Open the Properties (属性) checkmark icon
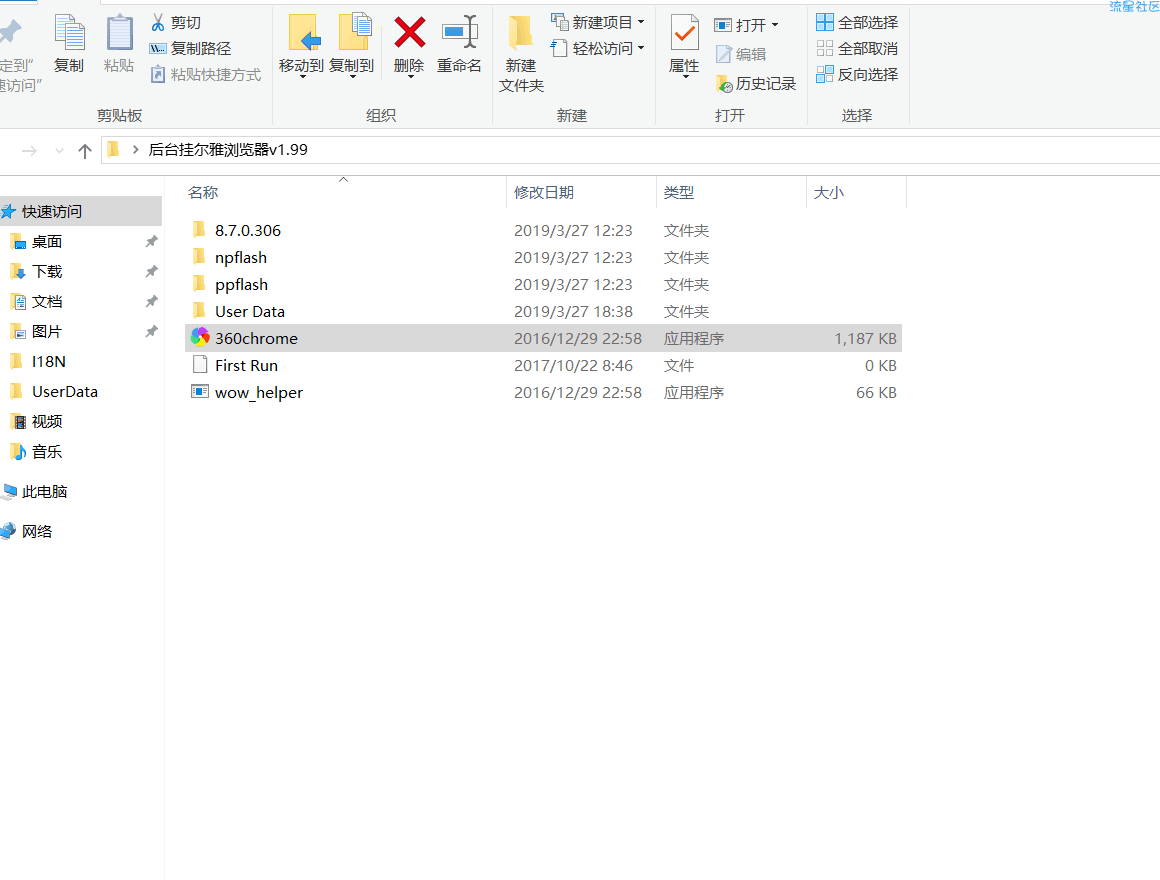Image resolution: width=1160 pixels, height=880 pixels. click(684, 34)
